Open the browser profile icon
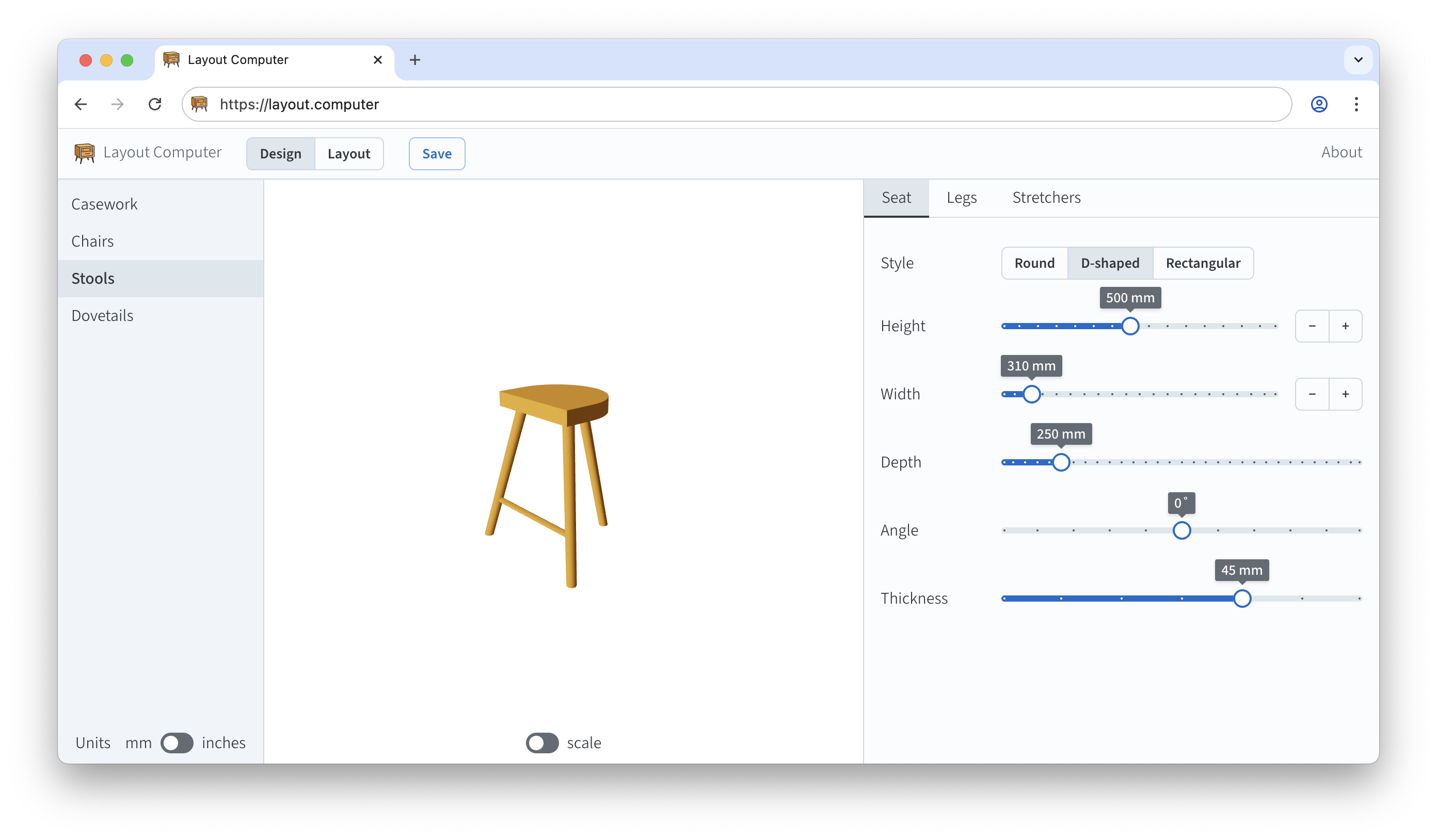Image resolution: width=1437 pixels, height=840 pixels. coord(1318,104)
